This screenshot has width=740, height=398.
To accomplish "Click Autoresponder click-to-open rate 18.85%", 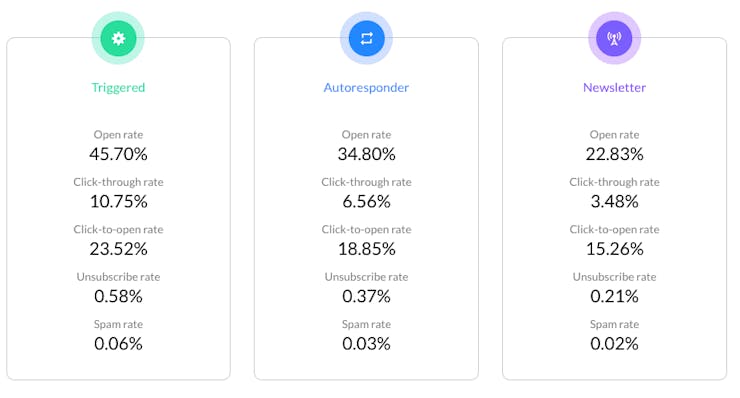I will click(366, 249).
